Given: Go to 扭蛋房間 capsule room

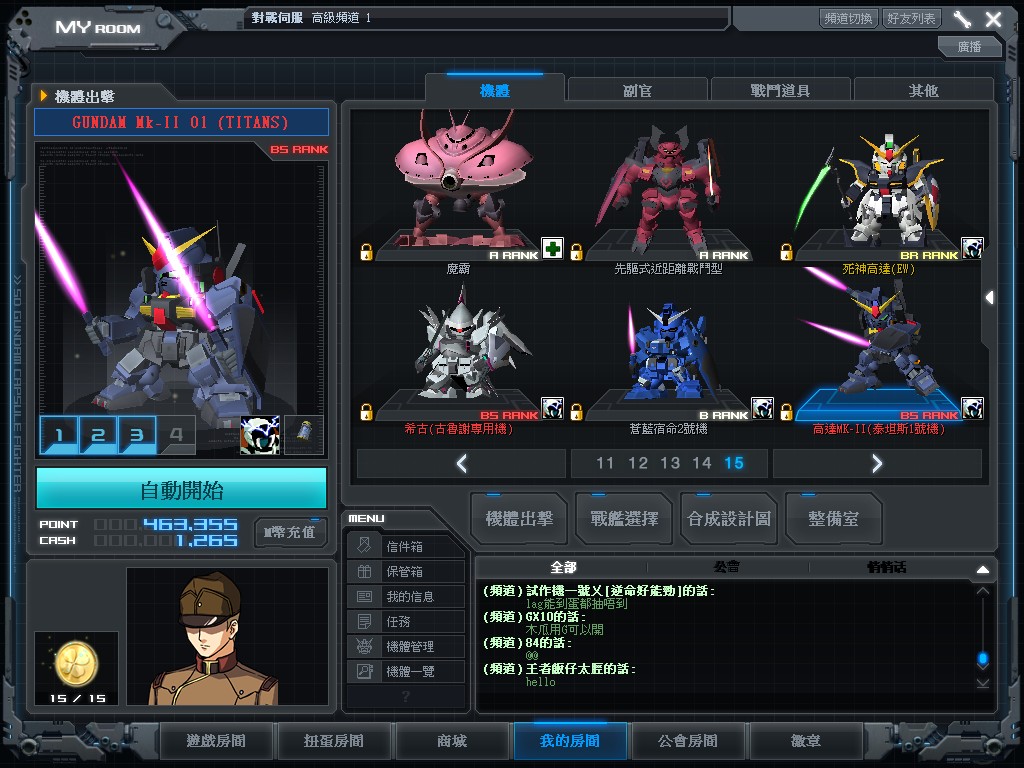Looking at the screenshot, I should 334,741.
